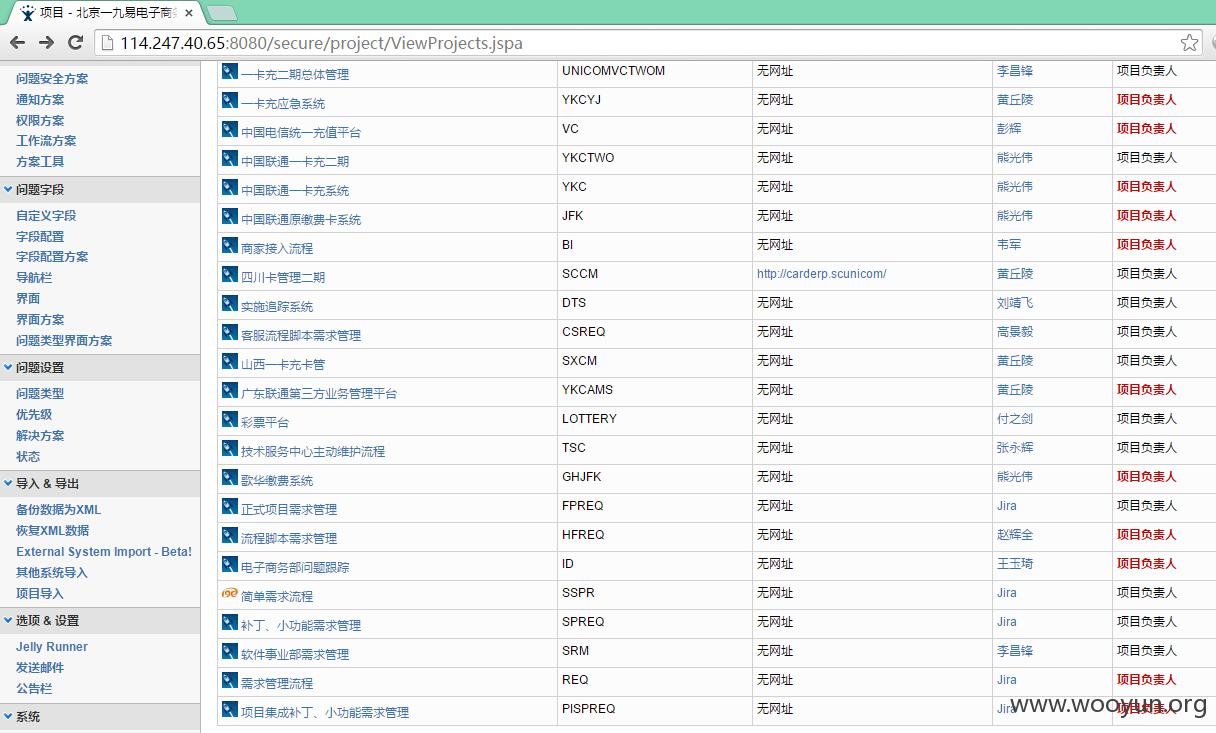Click project icon next to 一卡充应急系统
The image size is (1216, 733).
(x=229, y=101)
